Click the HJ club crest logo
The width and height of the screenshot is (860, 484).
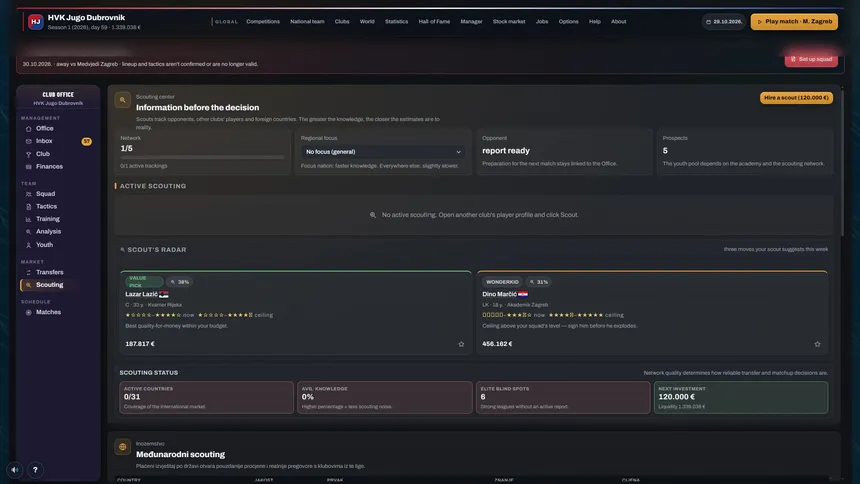[36, 22]
